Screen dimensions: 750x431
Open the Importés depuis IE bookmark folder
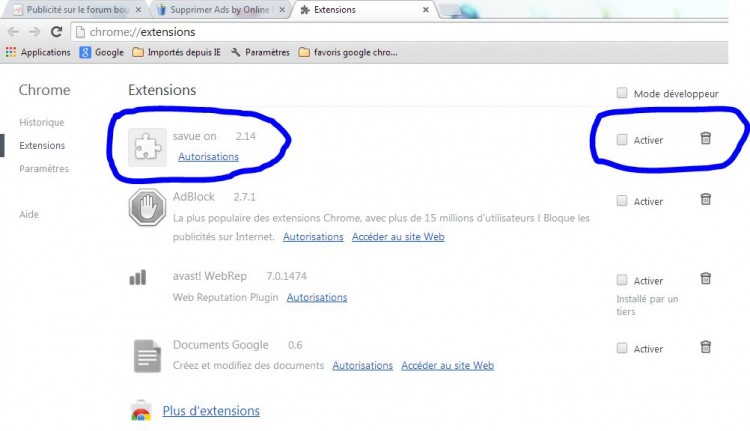click(176, 52)
